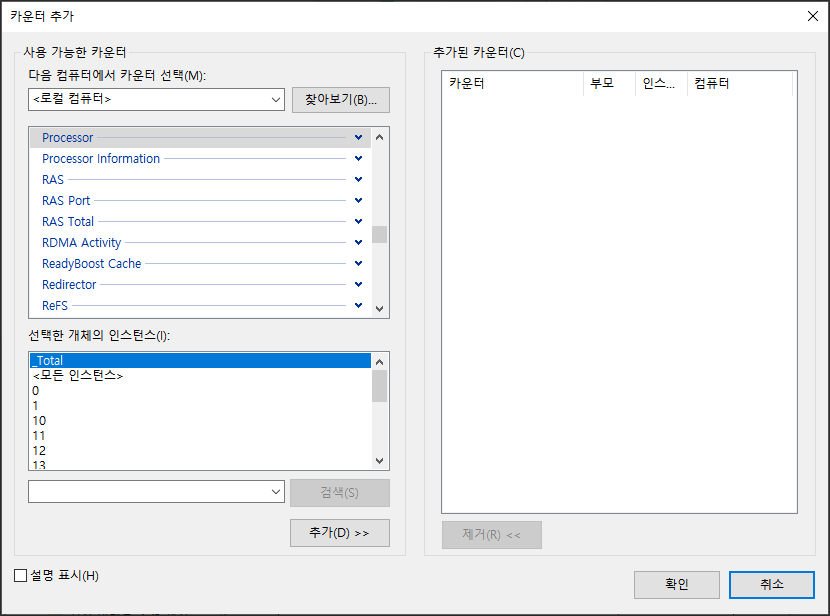
Task: Expand the RAS Total chevron
Action: tap(358, 221)
